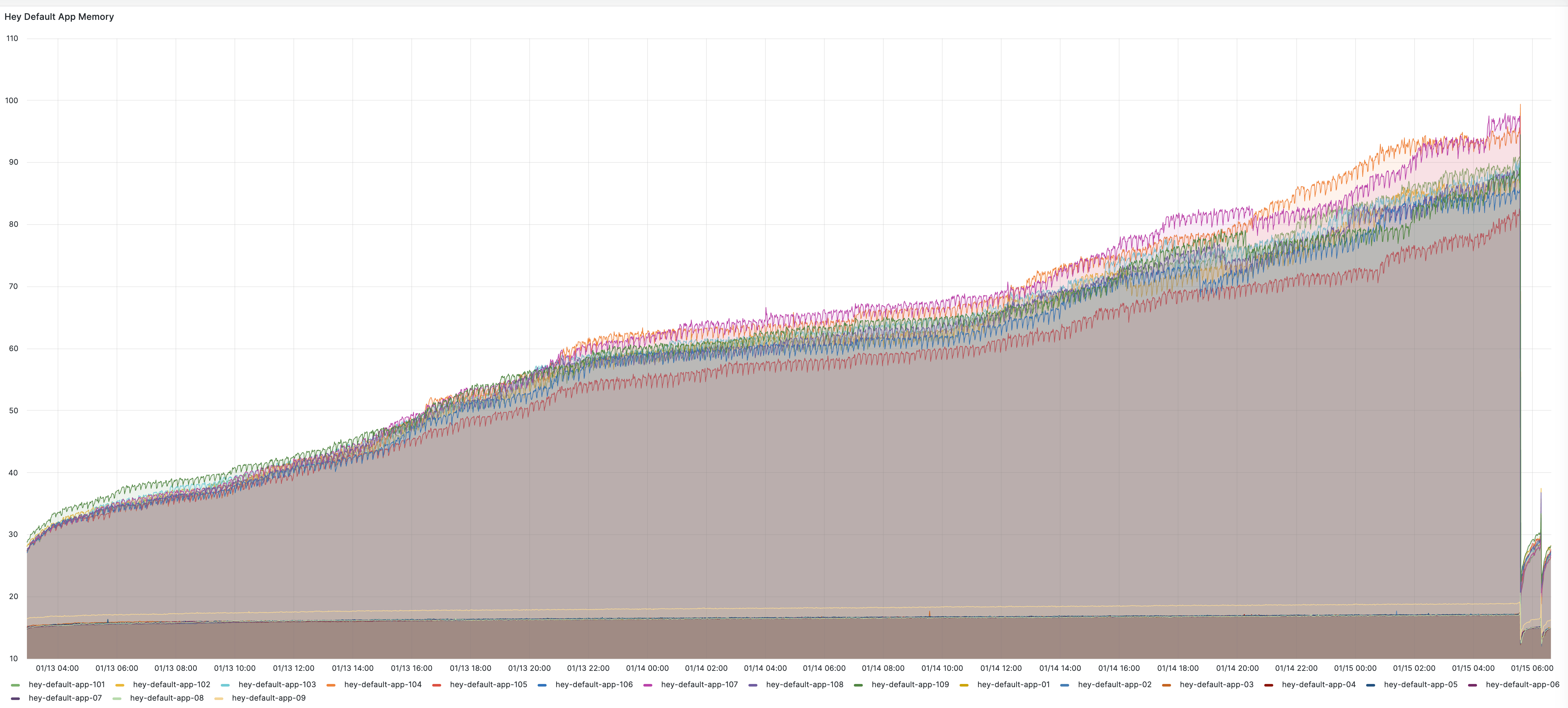The image size is (1568, 708).
Task: Toggle hey-default-app-01 legend label
Action: (x=1013, y=684)
